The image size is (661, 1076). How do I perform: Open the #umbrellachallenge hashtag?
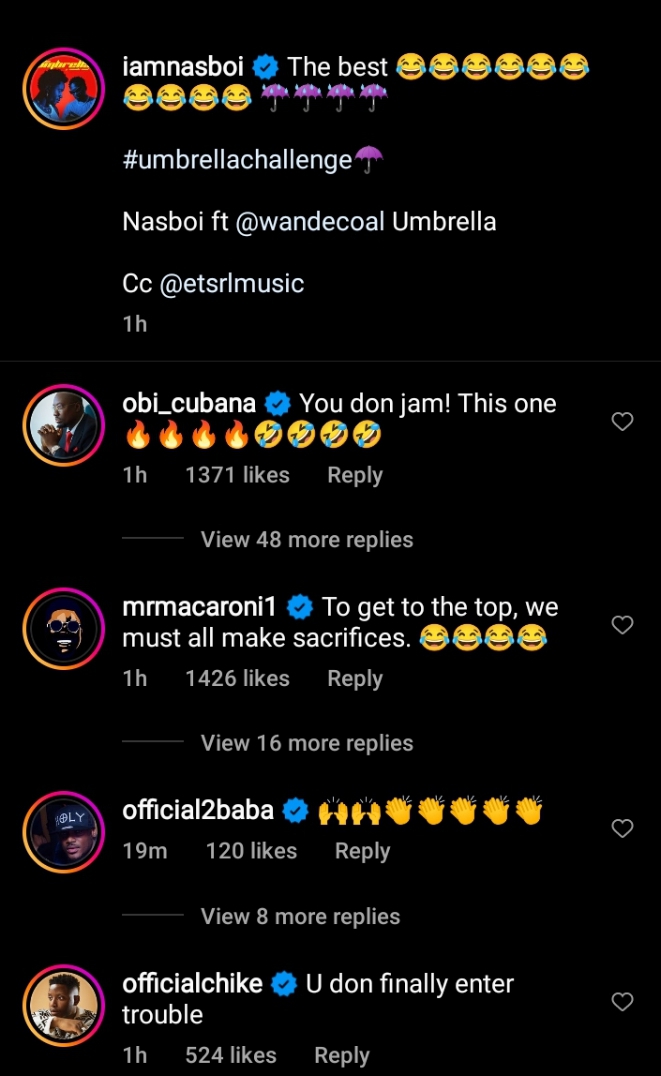(x=238, y=160)
